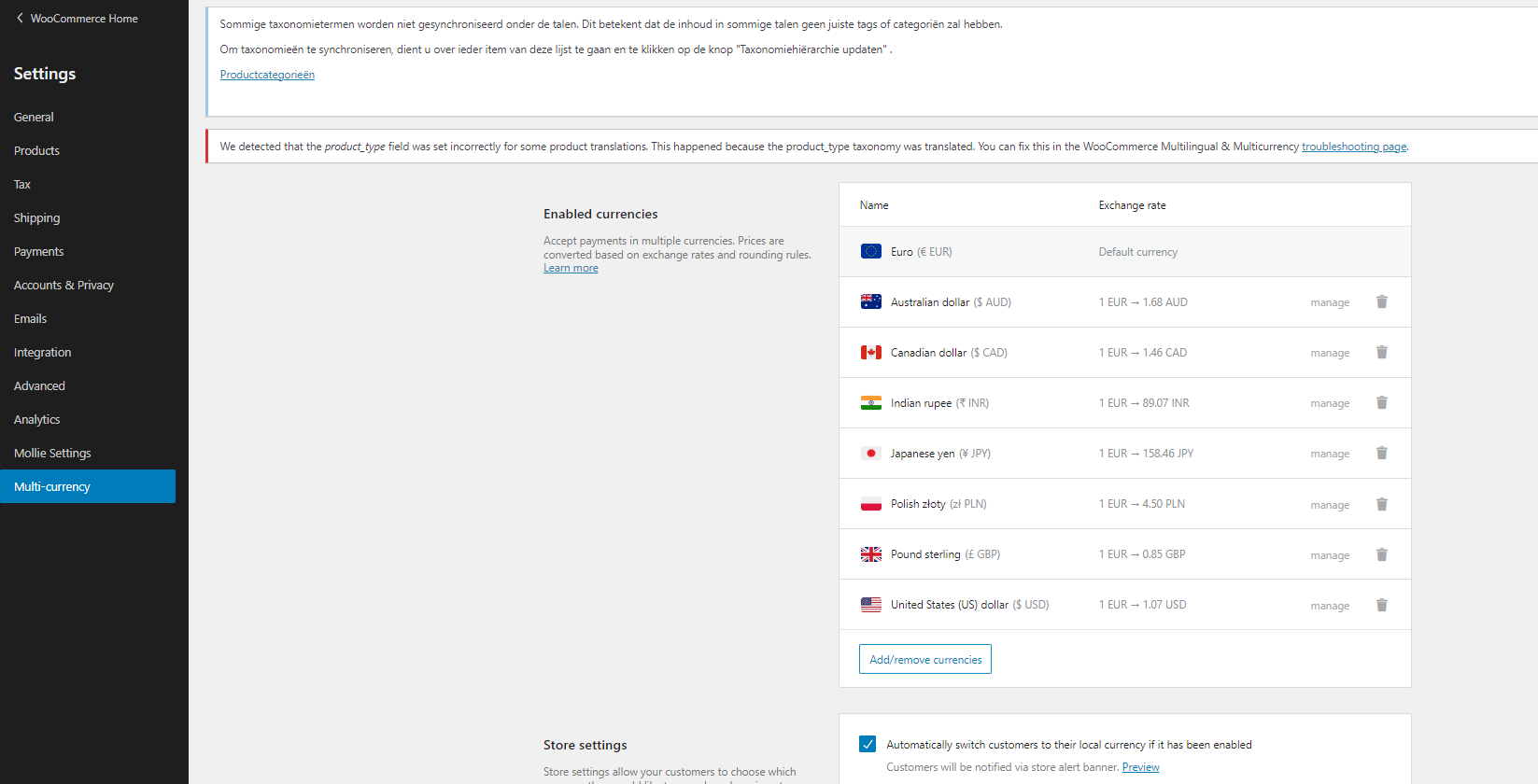Screen dimensions: 1538x784
Task: Click Add/remove currencies button
Action: pos(925,659)
